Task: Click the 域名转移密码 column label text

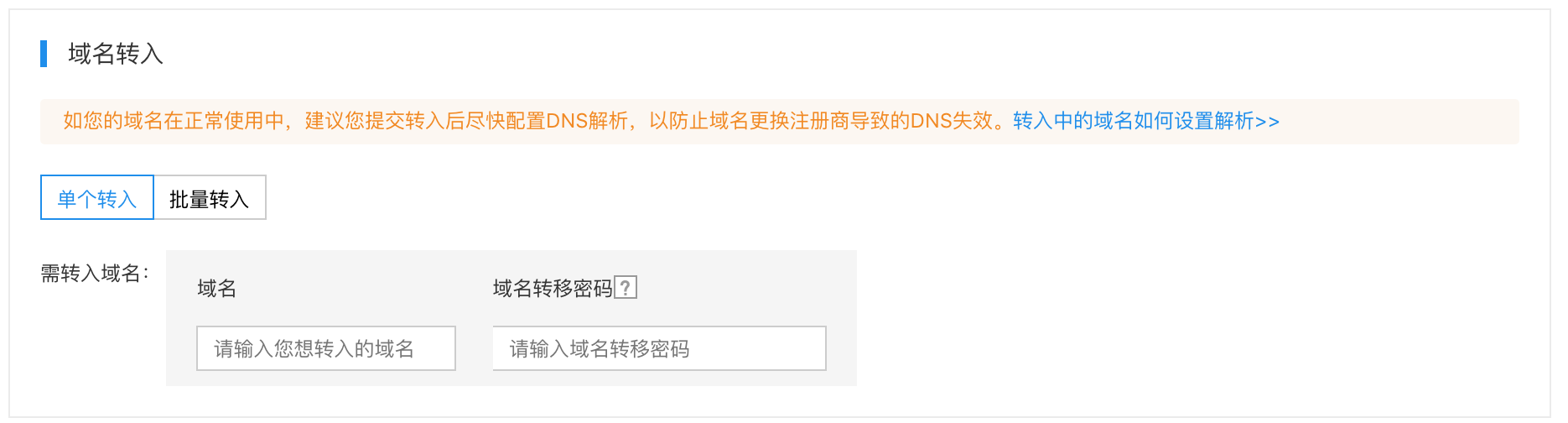Action: click(553, 289)
